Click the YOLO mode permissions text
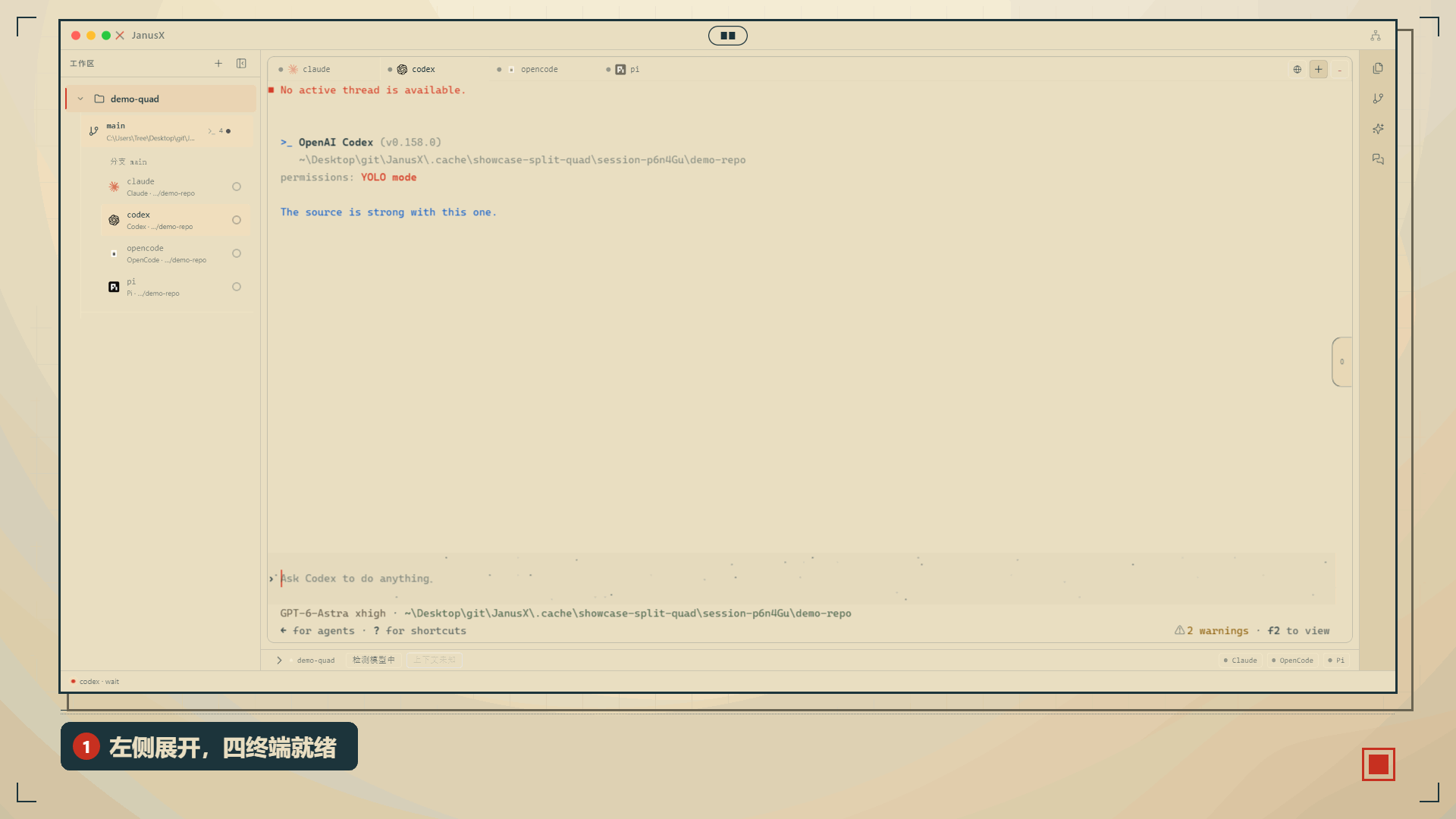The image size is (1456, 819). pos(388,177)
